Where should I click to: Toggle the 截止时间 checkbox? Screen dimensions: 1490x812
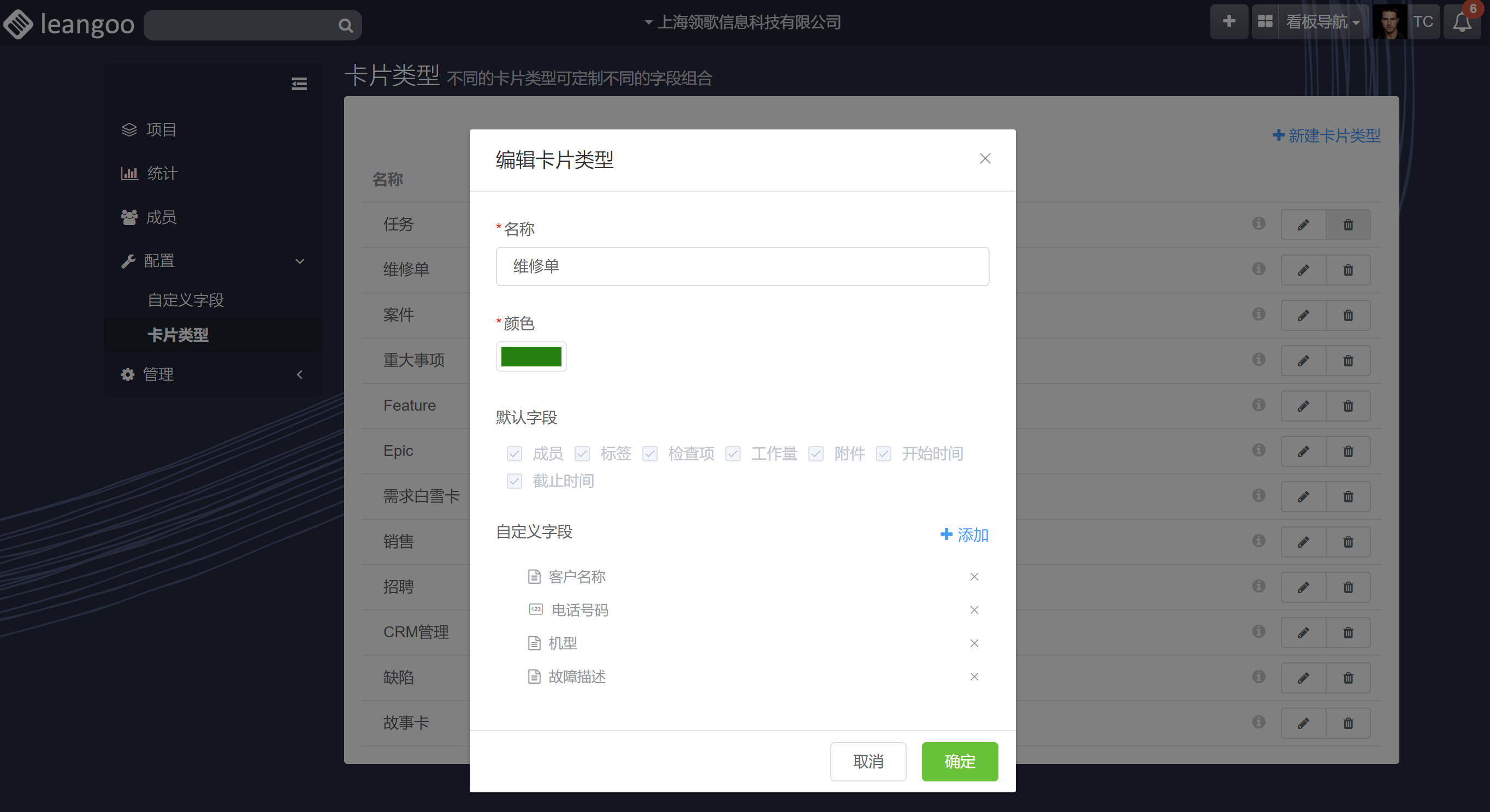tap(514, 481)
